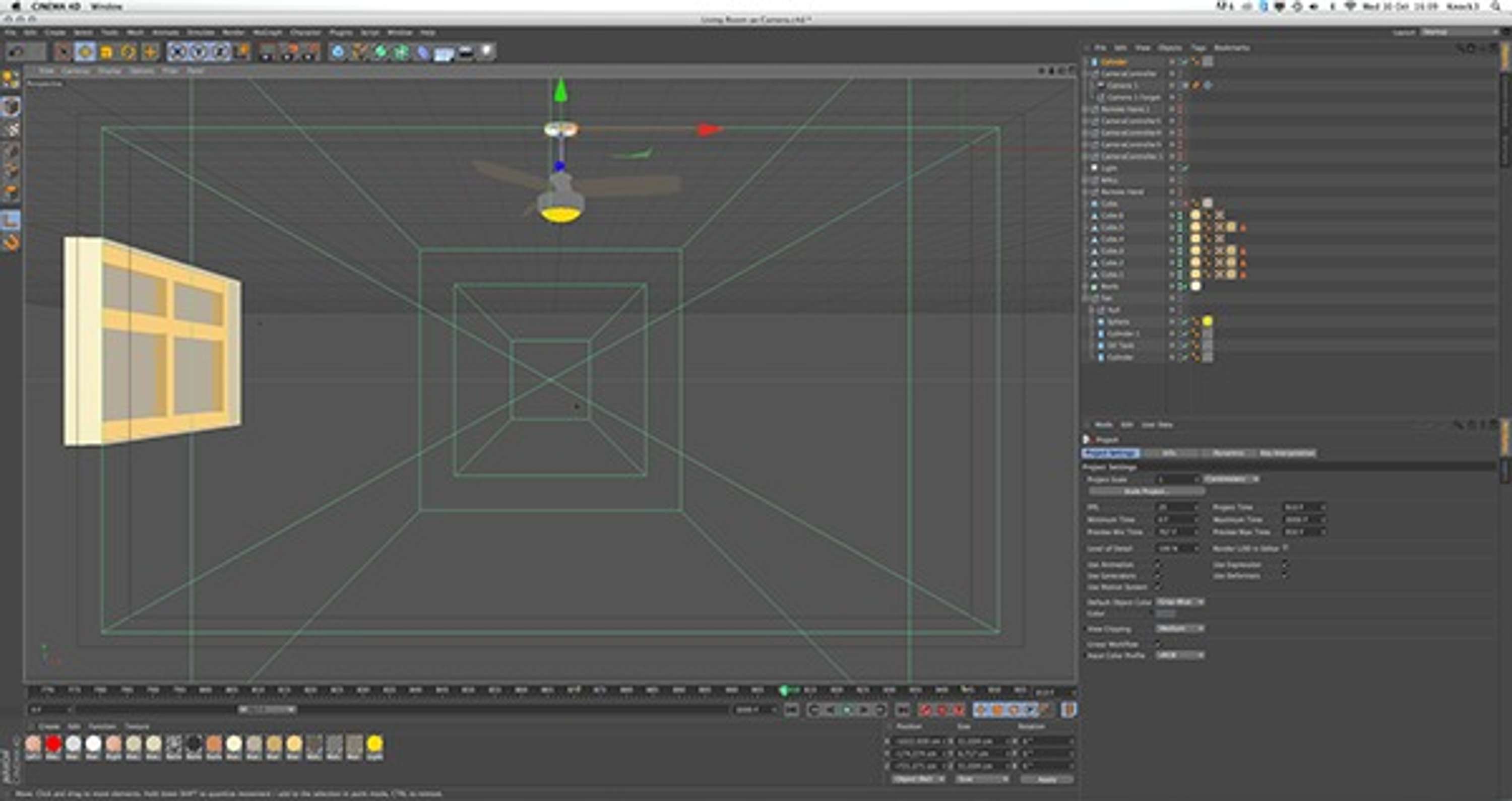Toggle the Use Deformers checkbox
The image size is (1512, 801).
1285,576
